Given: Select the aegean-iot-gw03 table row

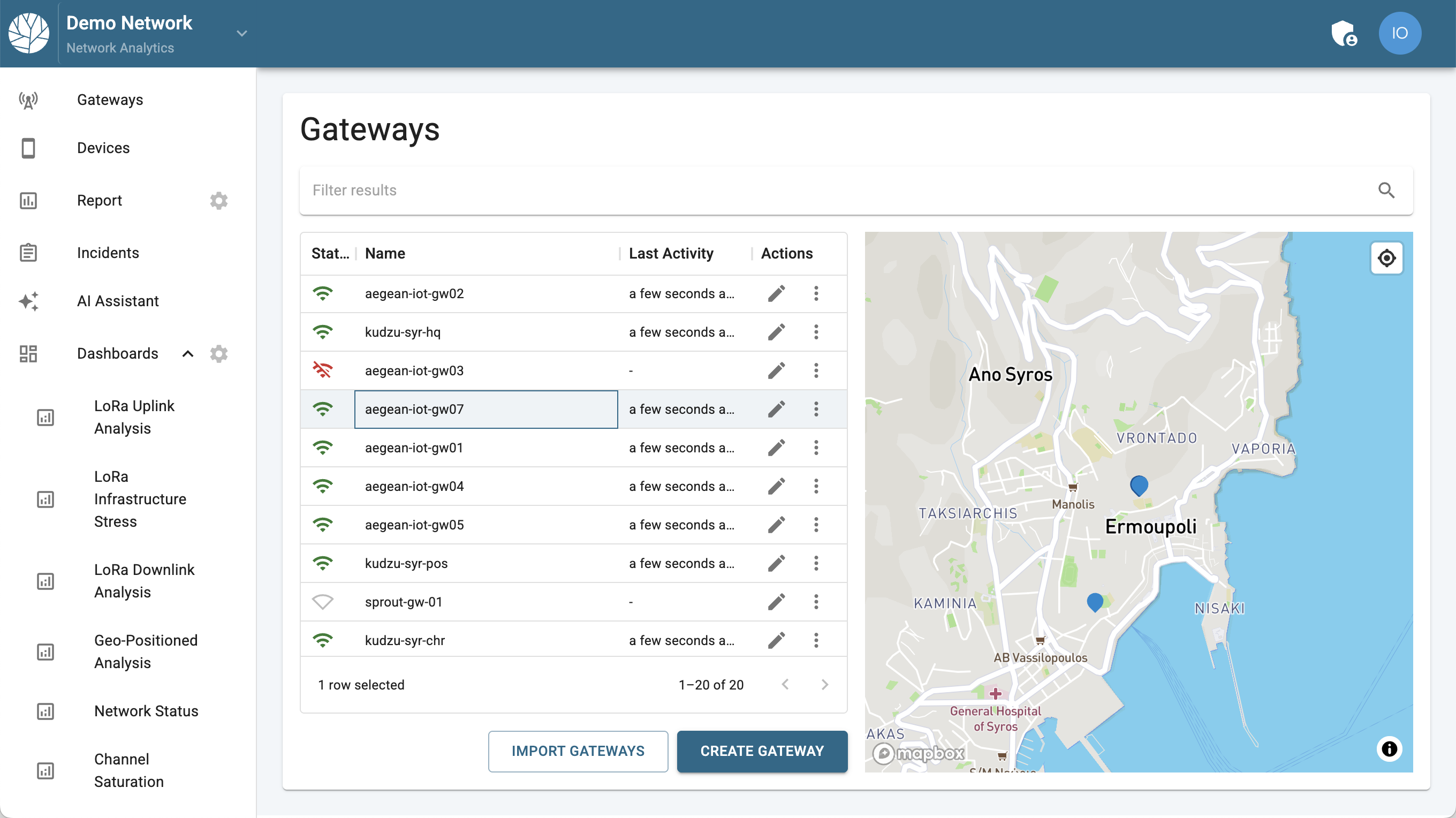Looking at the screenshot, I should (x=486, y=370).
